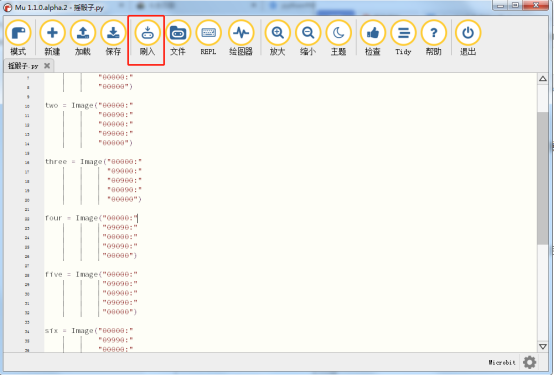Check code with 检查 thumbs-up
Screen dimensions: 554x376
(373, 38)
